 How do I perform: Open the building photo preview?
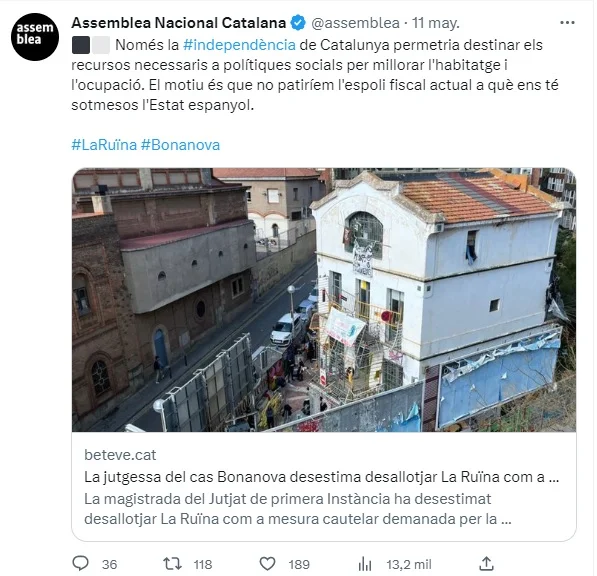tap(324, 300)
